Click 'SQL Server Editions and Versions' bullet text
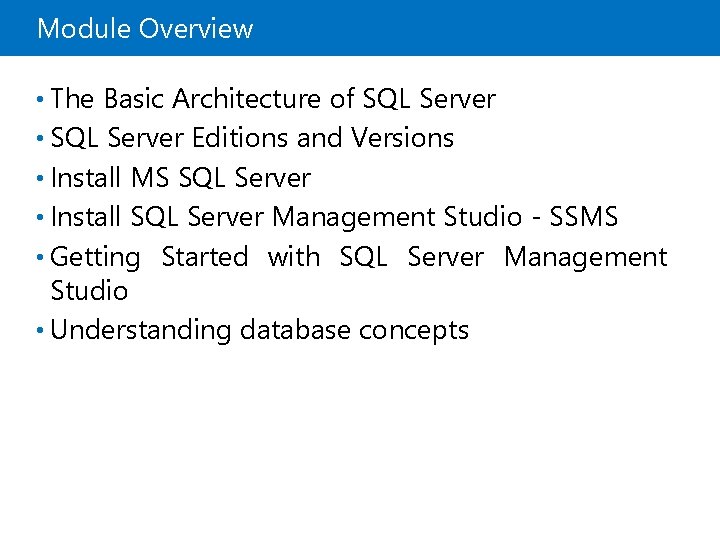The width and height of the screenshot is (720, 540). point(252,138)
